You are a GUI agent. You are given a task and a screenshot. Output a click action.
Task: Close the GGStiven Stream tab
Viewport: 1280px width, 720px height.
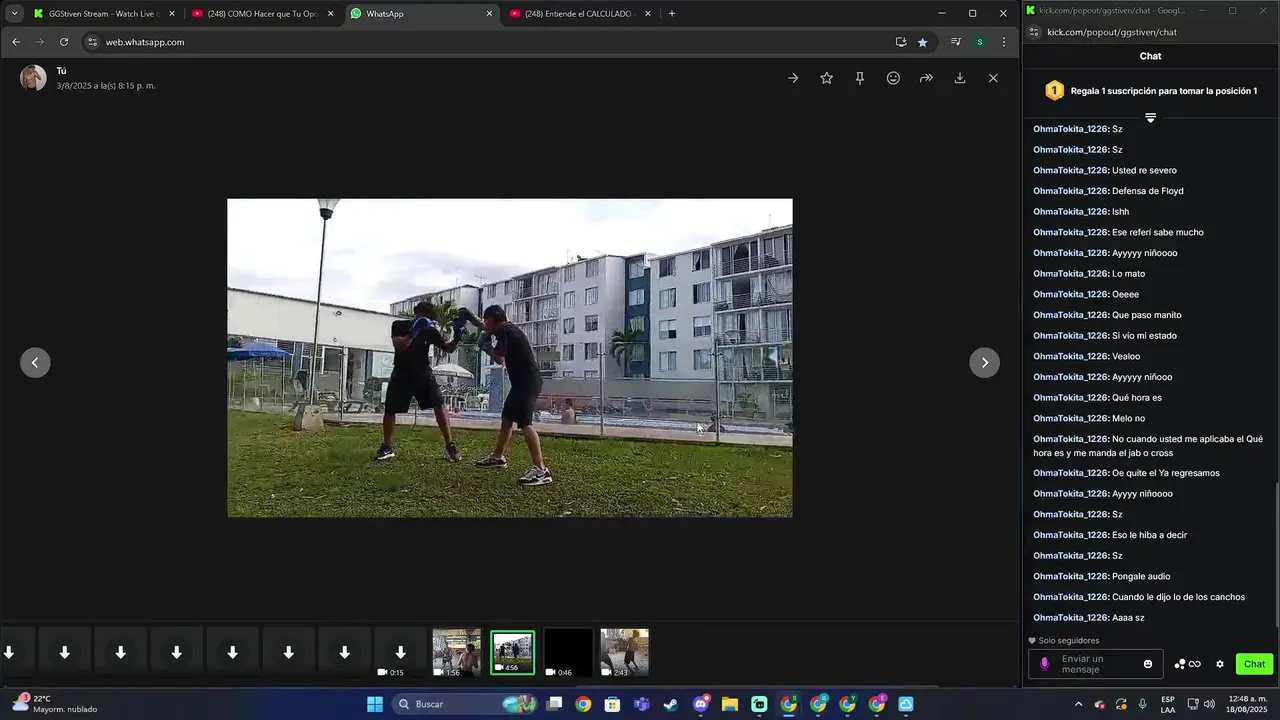(172, 14)
